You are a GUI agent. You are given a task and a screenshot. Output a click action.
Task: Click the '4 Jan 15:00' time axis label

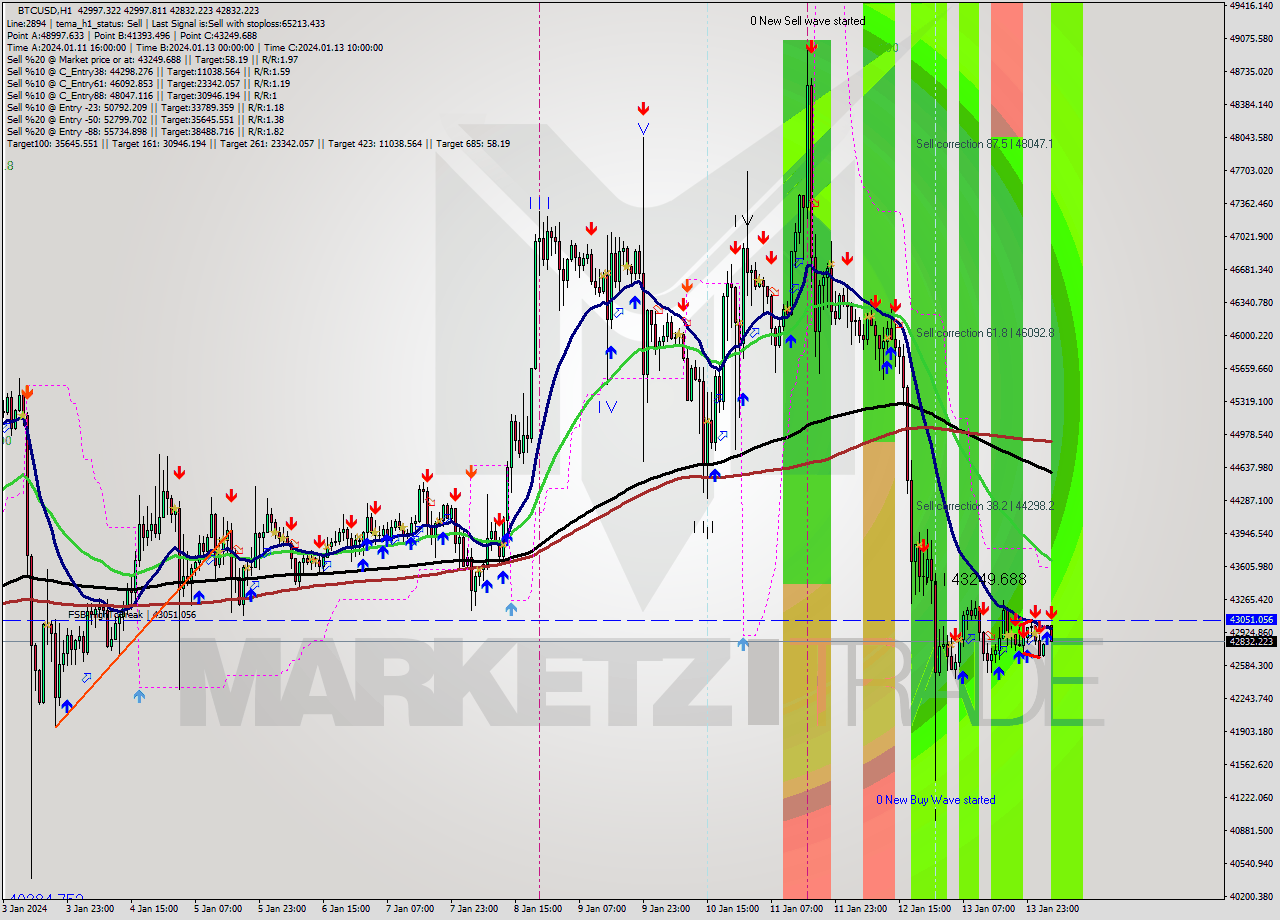[x=153, y=909]
